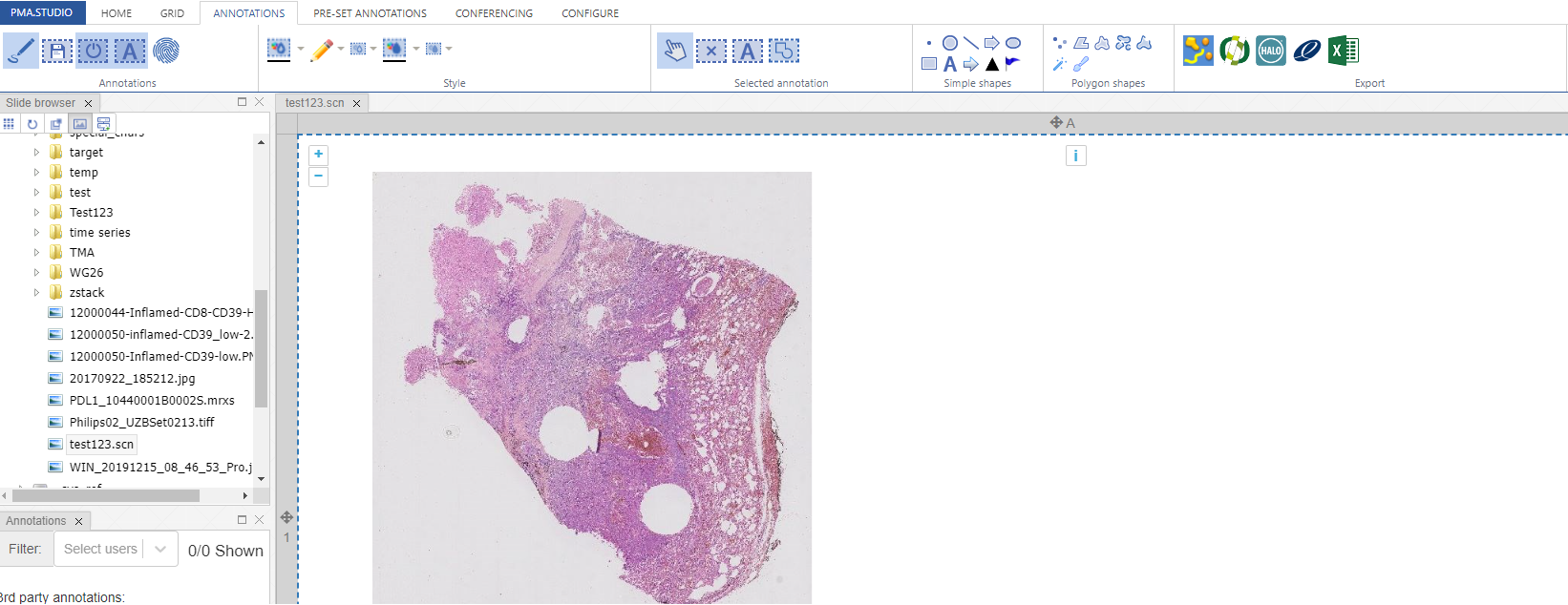Expand the TMA folder in tree
The height and width of the screenshot is (605, 1568).
click(x=37, y=253)
